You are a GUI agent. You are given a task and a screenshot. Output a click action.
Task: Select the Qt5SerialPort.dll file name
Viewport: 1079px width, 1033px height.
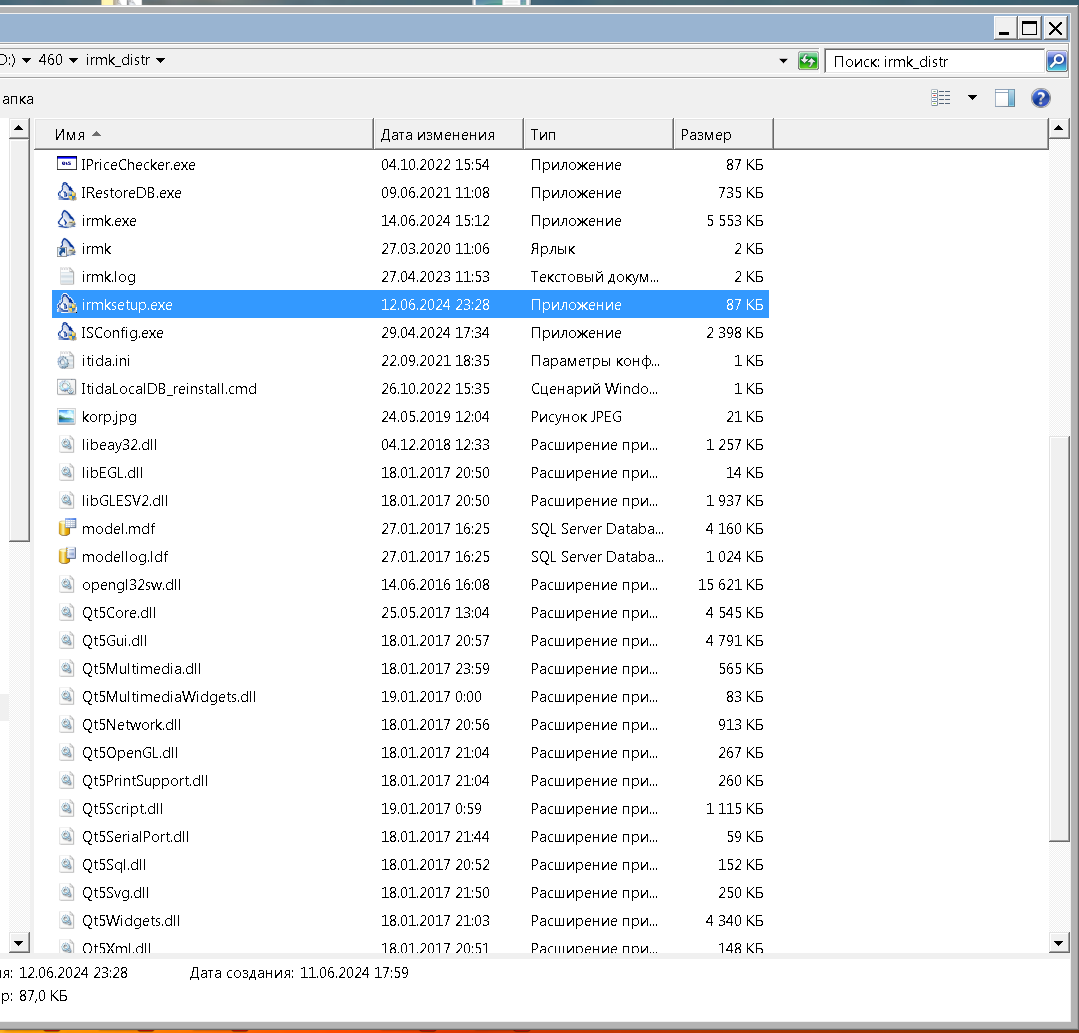(136, 836)
